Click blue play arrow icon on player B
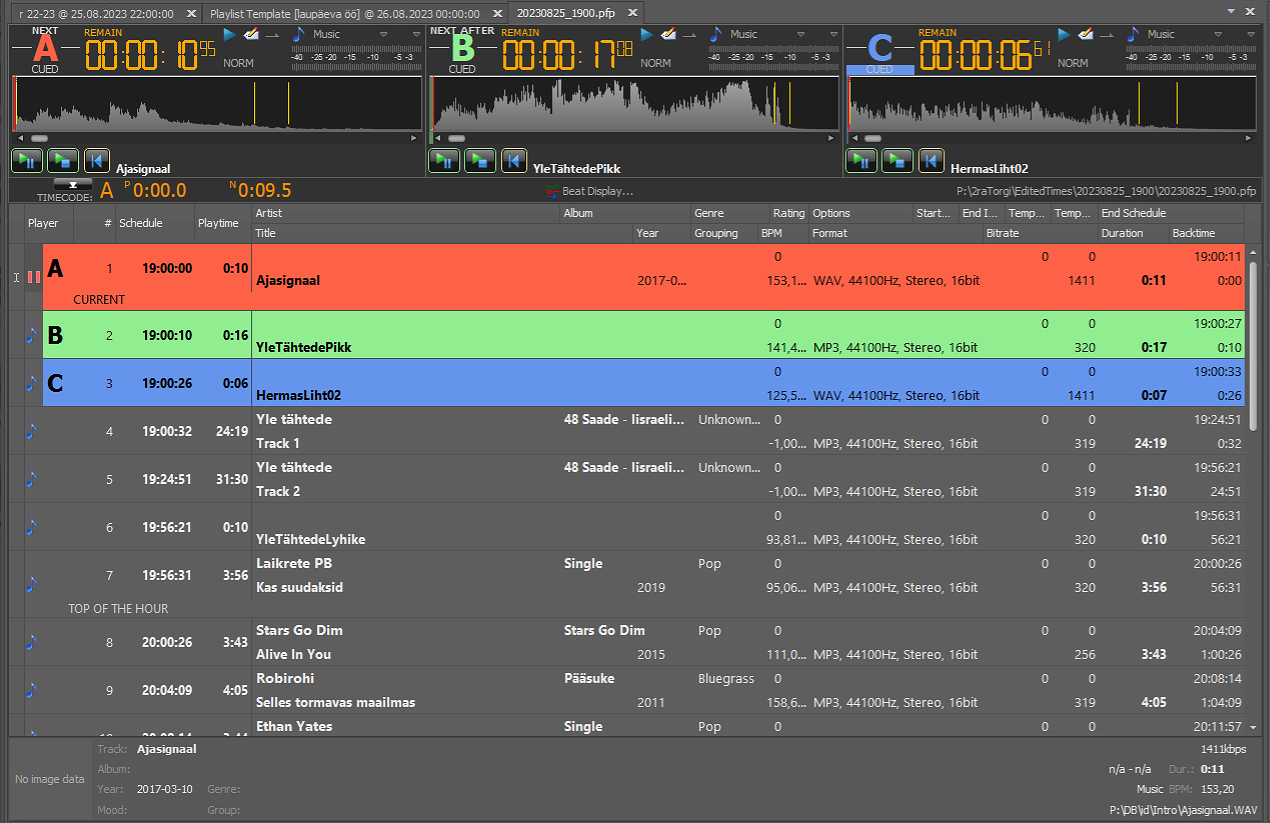This screenshot has width=1270, height=823. (x=646, y=35)
